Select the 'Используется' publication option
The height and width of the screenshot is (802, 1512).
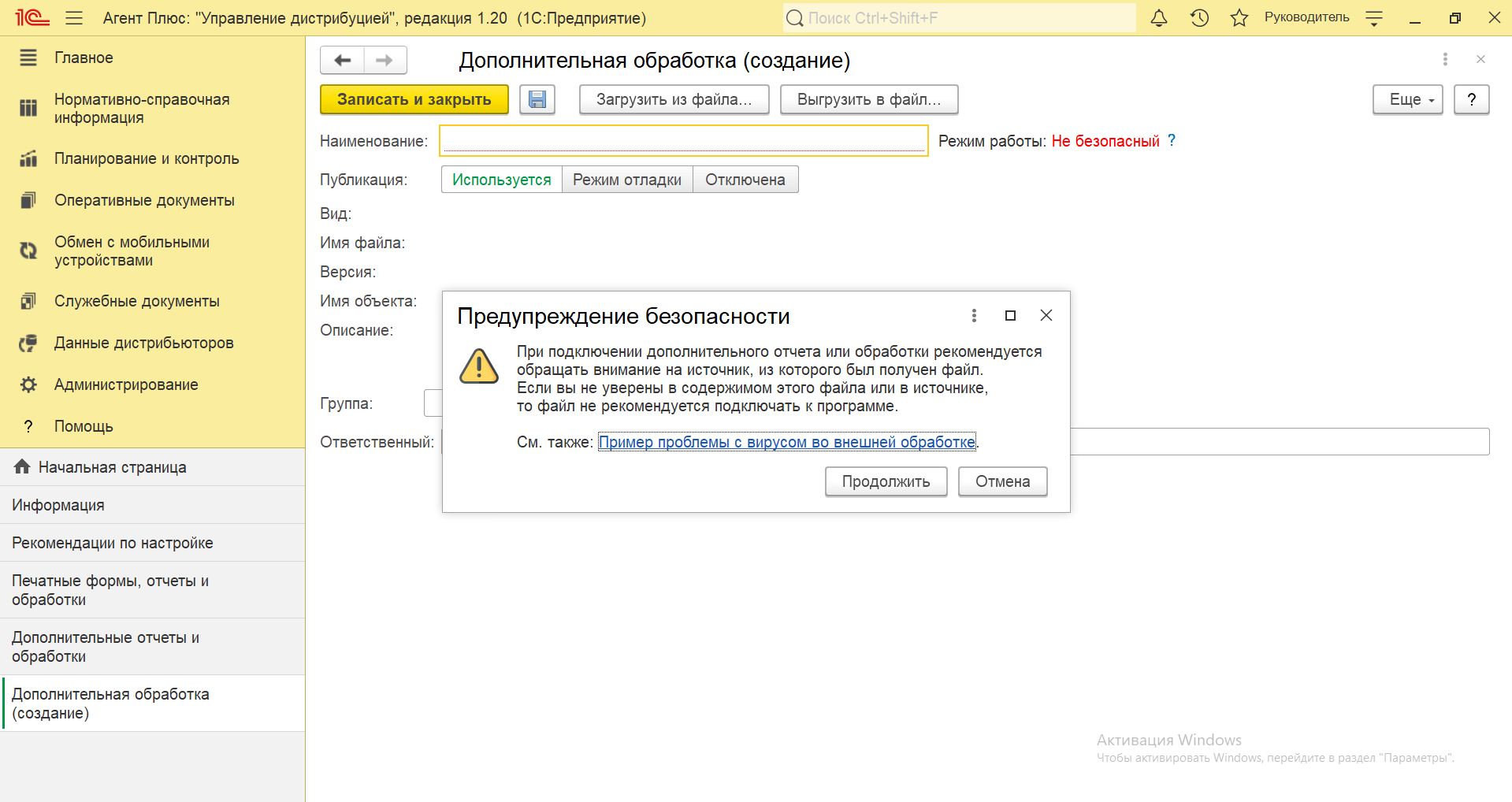click(501, 180)
